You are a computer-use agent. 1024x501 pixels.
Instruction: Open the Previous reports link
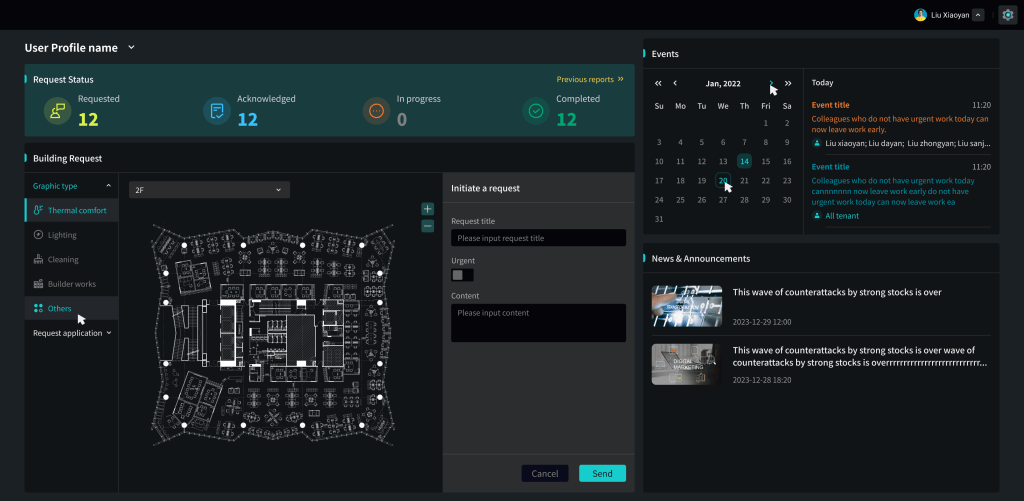coord(590,79)
